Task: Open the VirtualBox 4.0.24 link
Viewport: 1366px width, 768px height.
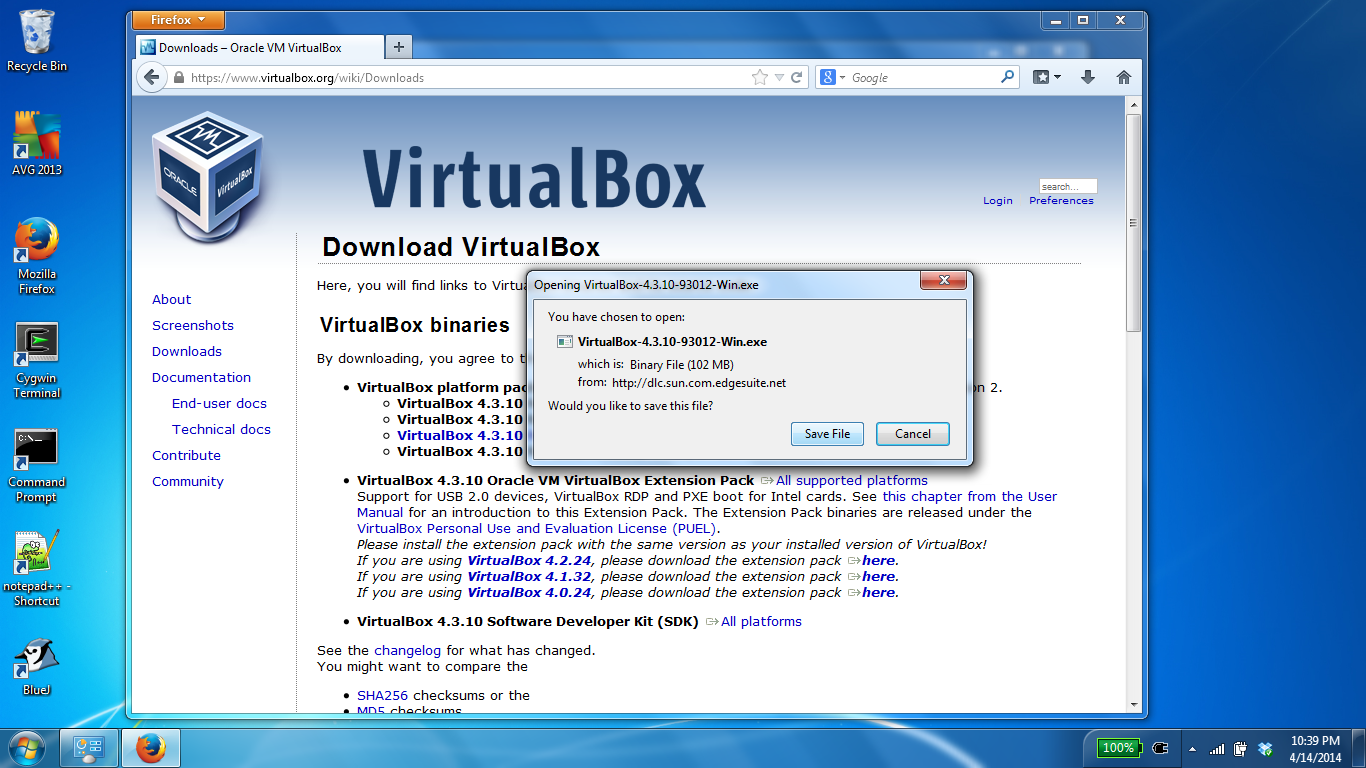Action: tap(530, 592)
